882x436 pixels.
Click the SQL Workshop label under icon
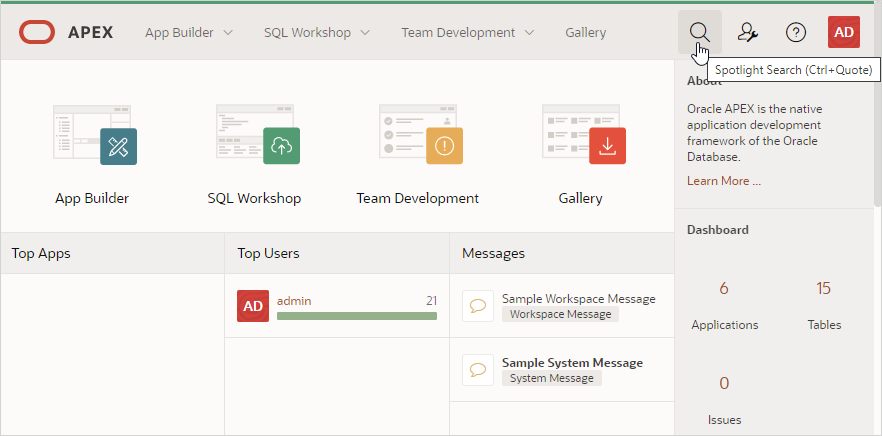254,198
